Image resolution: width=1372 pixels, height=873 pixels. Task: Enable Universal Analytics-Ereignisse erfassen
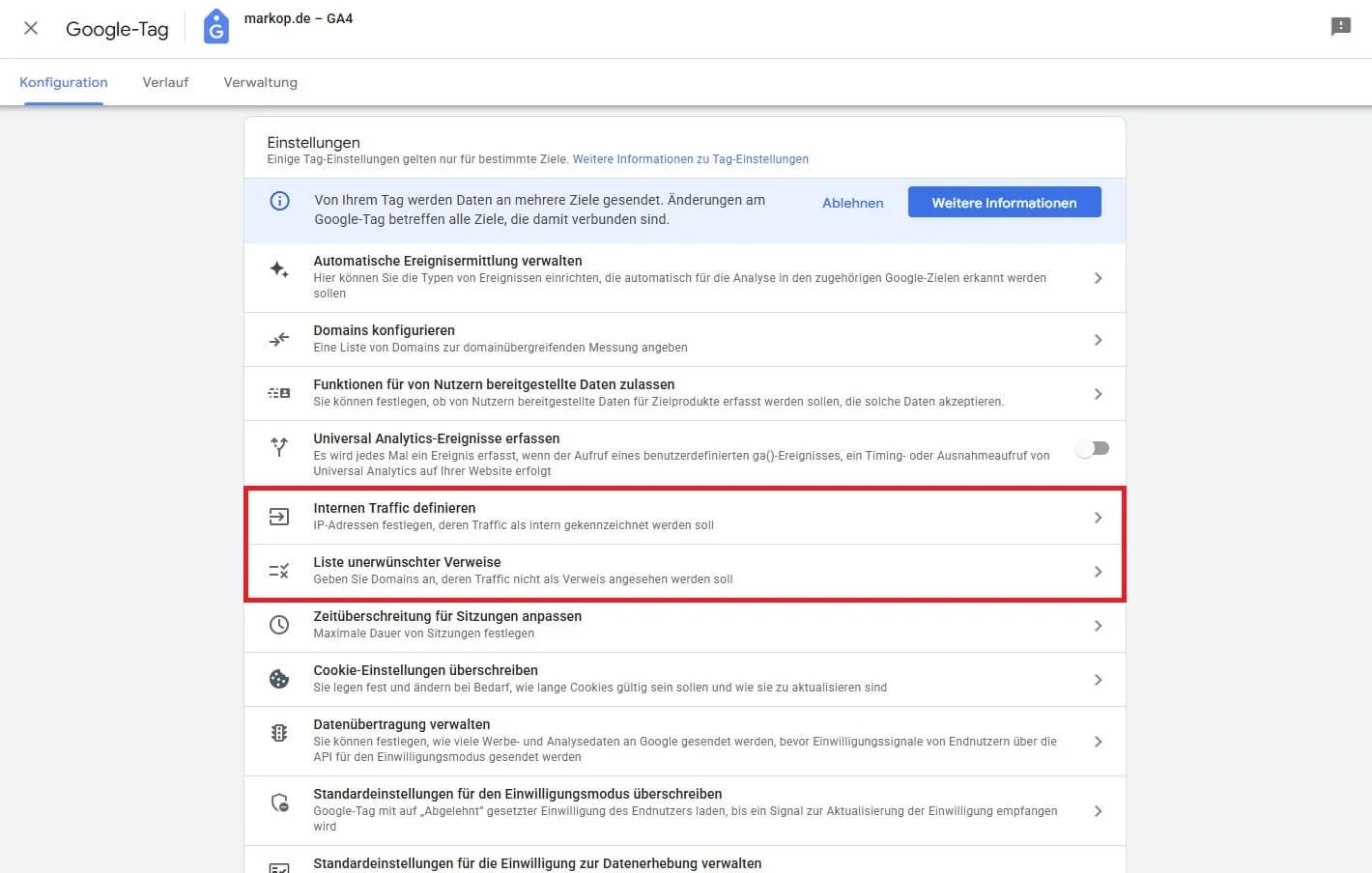[1092, 447]
